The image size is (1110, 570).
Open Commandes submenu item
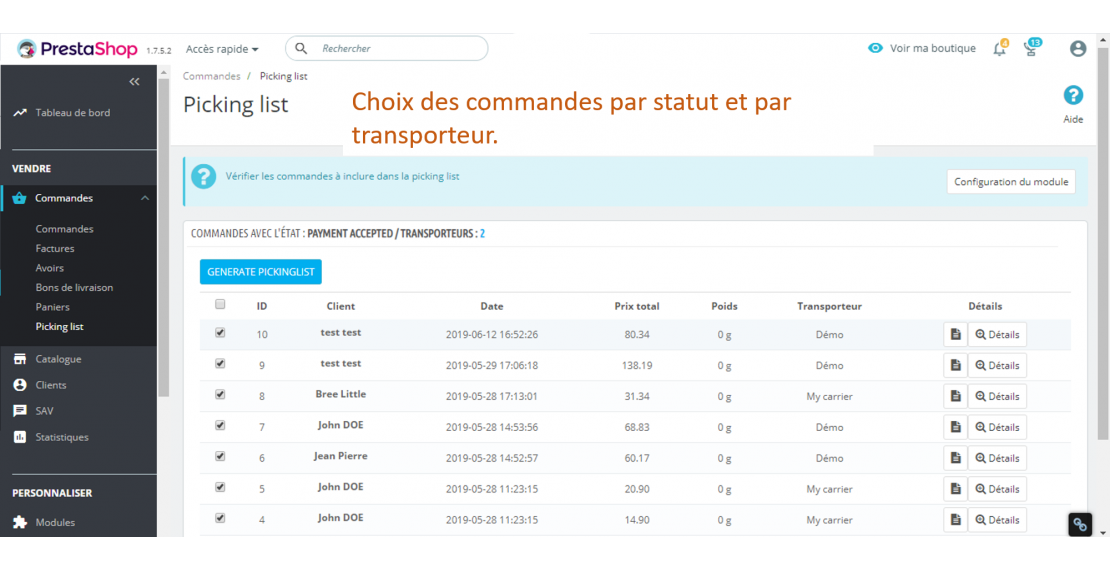click(64, 229)
